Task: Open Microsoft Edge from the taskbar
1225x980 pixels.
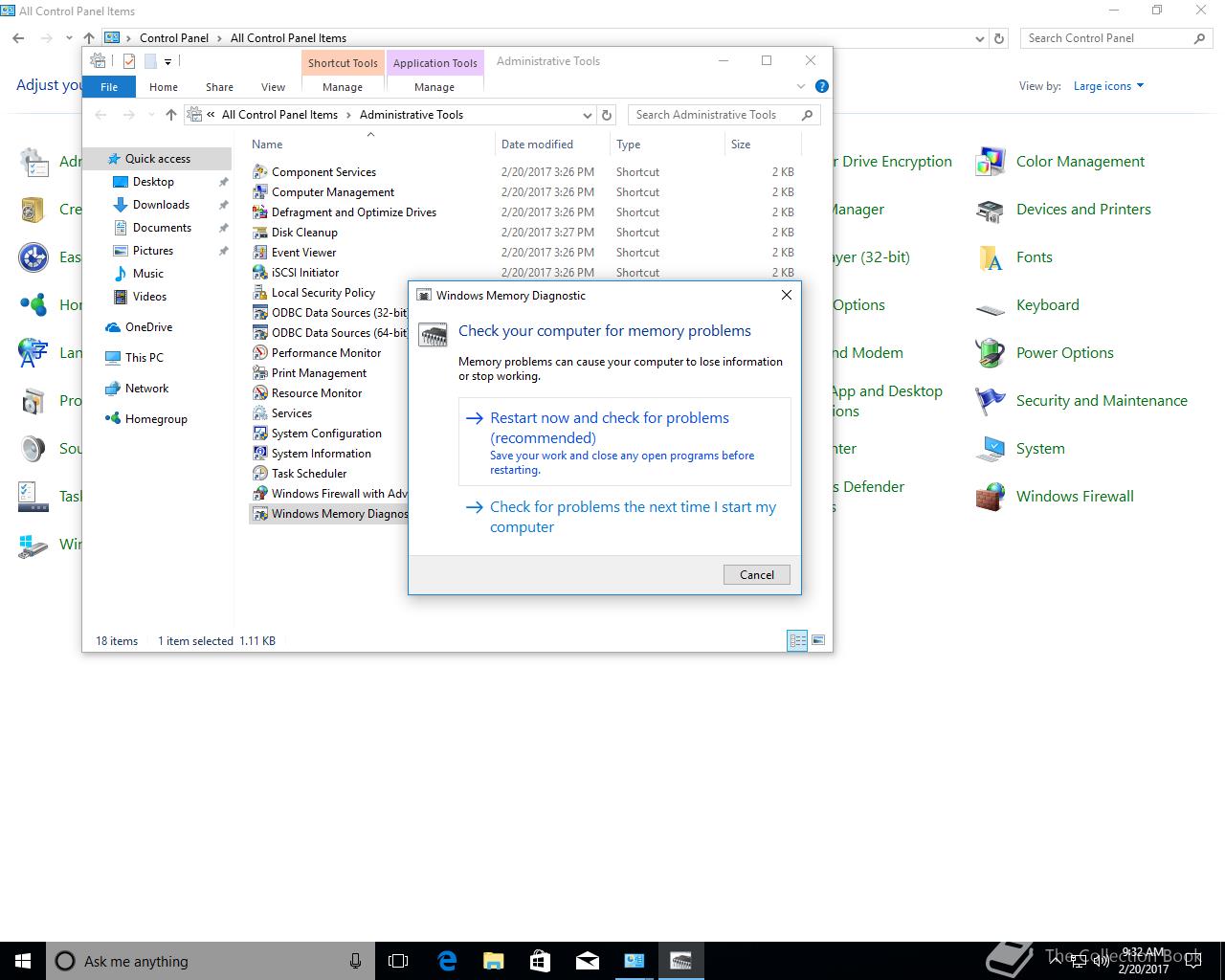Action: pyautogui.click(x=447, y=961)
